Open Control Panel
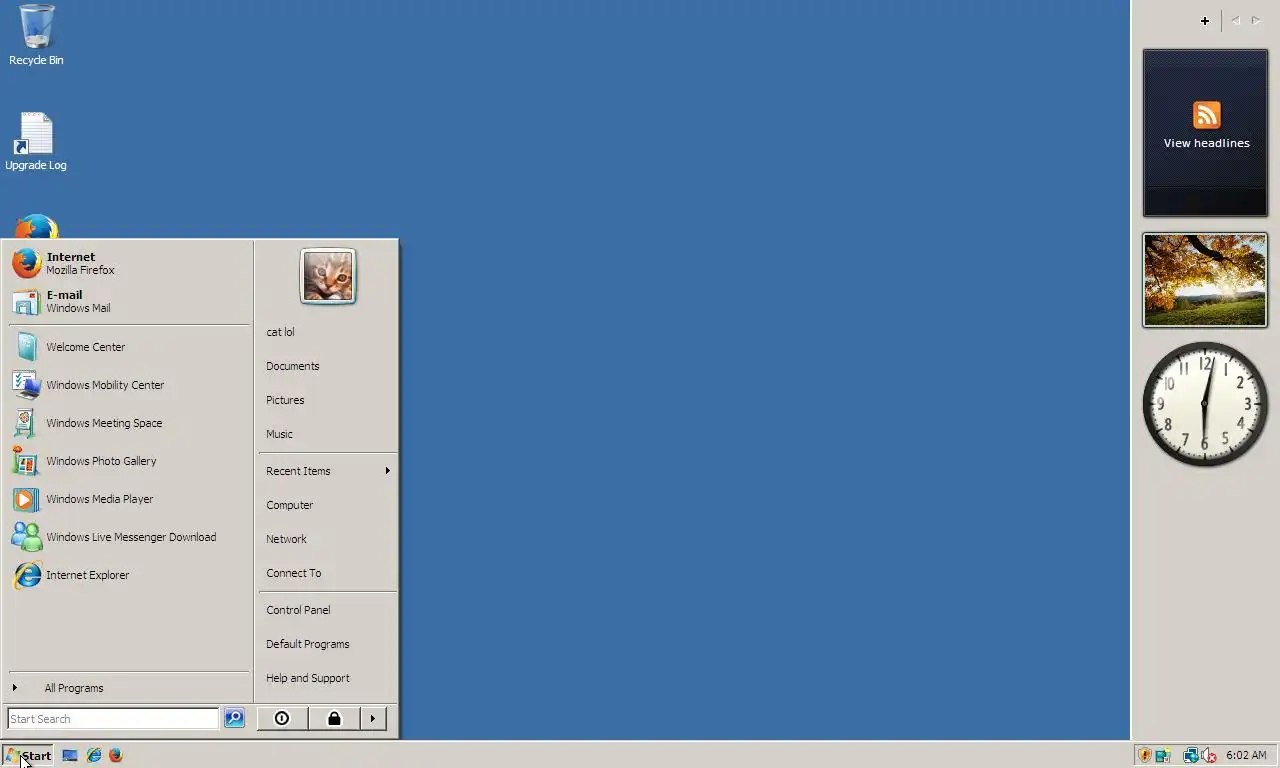The image size is (1280, 768). coord(327,610)
